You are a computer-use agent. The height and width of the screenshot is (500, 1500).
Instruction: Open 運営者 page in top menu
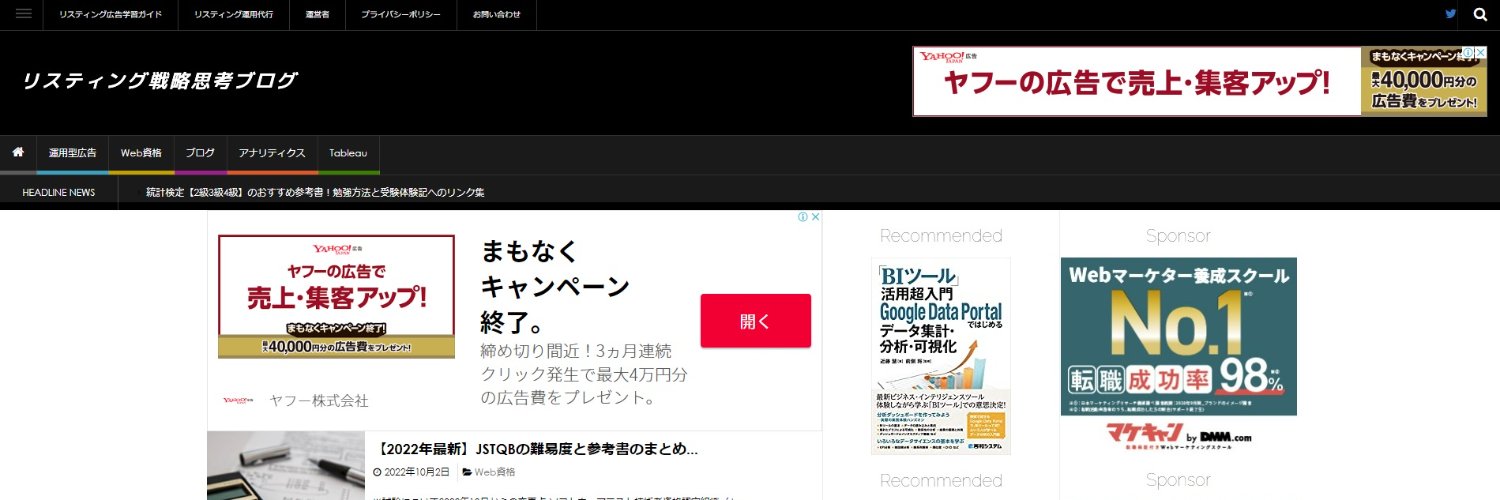coord(318,15)
